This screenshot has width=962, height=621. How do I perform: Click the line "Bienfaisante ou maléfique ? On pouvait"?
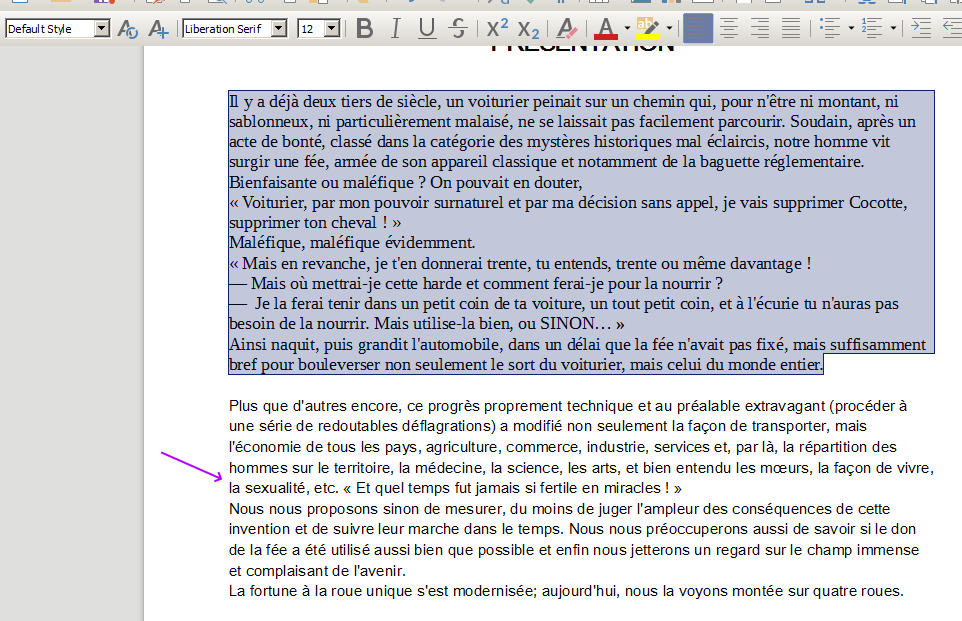pyautogui.click(x=406, y=183)
